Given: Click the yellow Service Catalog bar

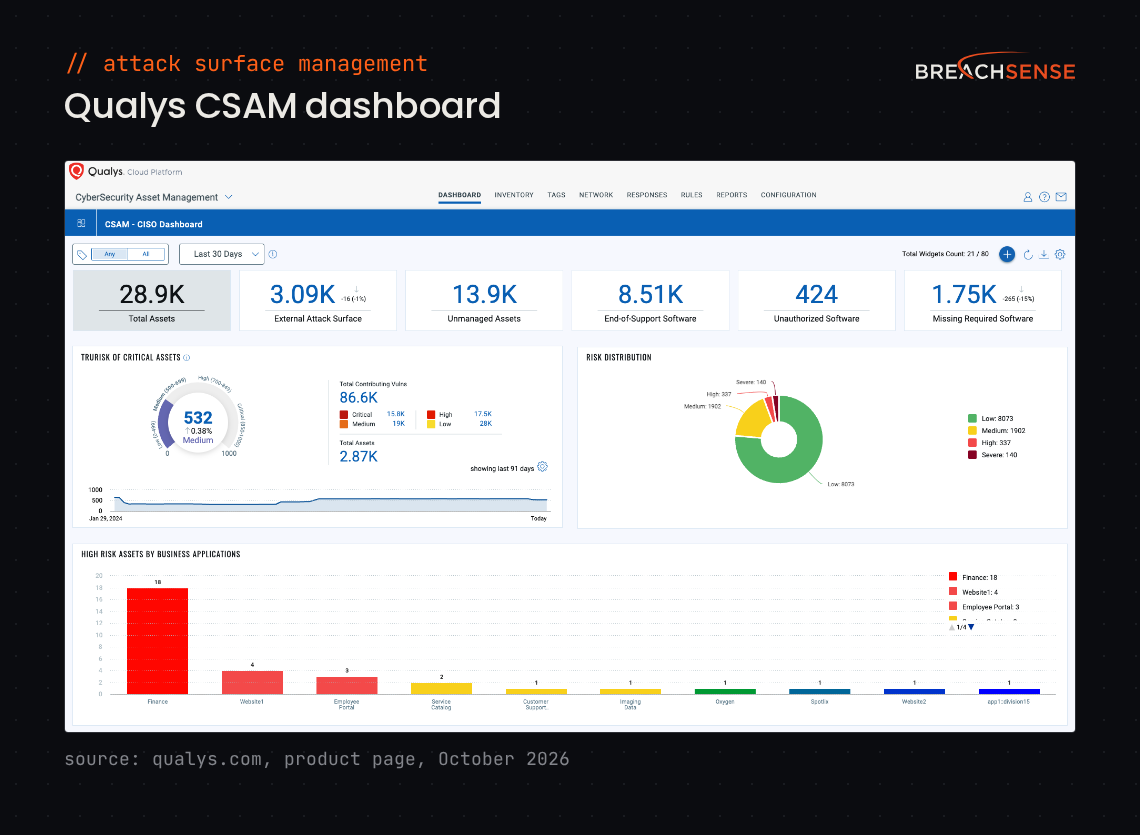Looking at the screenshot, I should pyautogui.click(x=441, y=688).
